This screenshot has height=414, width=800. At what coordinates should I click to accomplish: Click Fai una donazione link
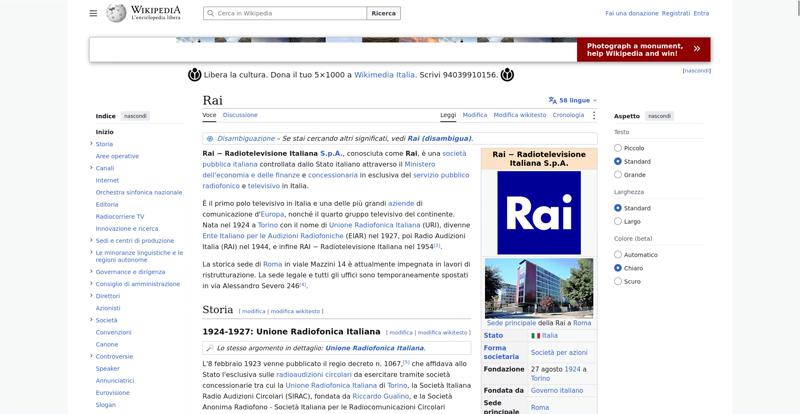point(632,13)
